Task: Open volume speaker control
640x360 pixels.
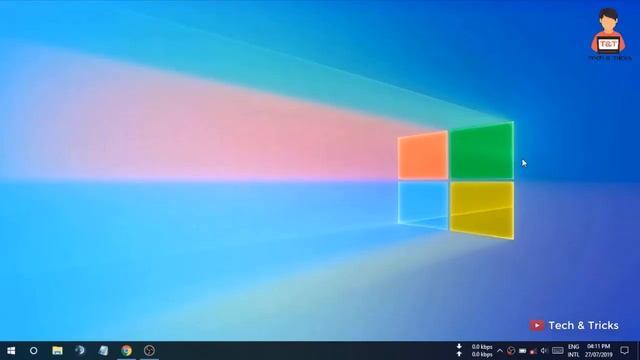Action: point(544,351)
